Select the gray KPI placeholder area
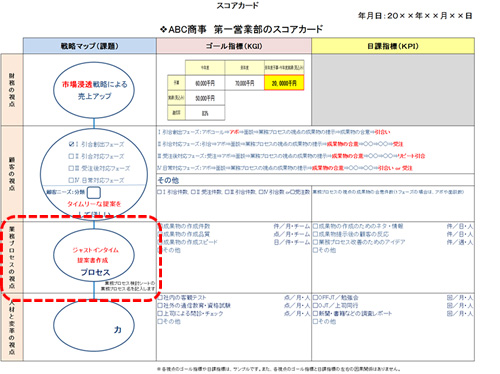Image resolution: width=500 pixels, height=374 pixels. 393,90
